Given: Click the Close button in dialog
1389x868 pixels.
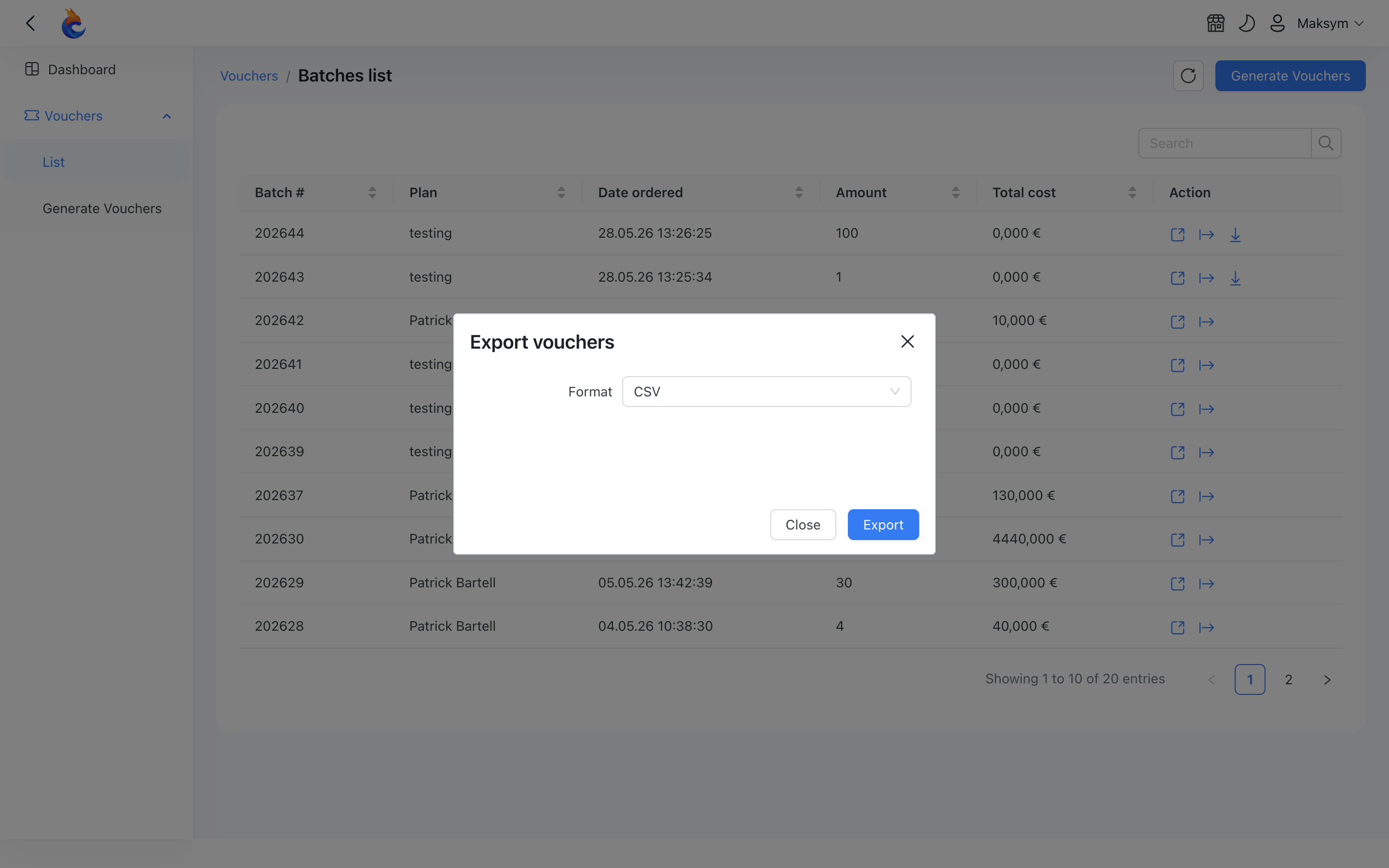Looking at the screenshot, I should [x=803, y=525].
